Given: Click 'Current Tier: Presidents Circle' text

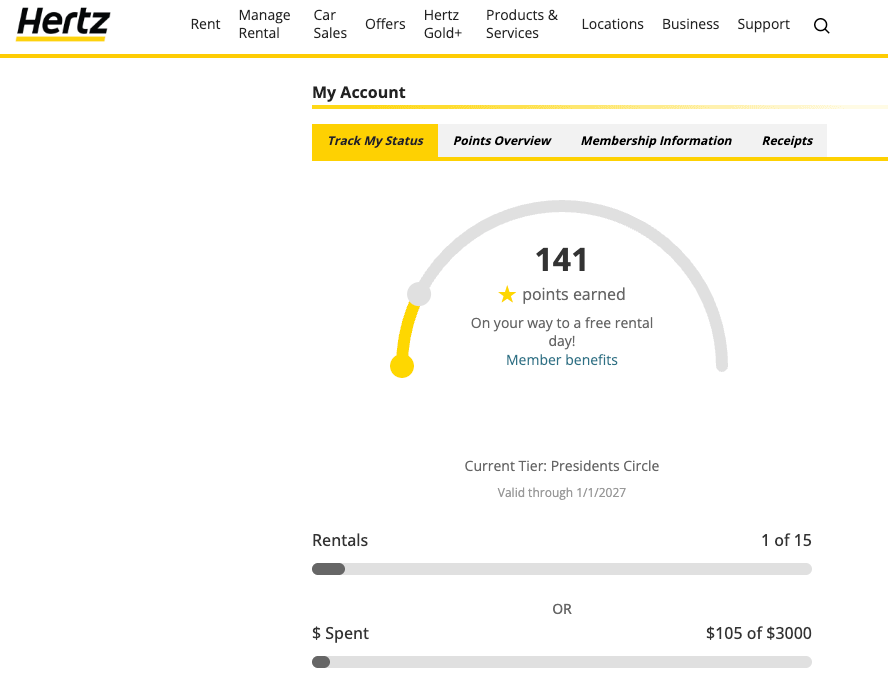Looking at the screenshot, I should (561, 466).
